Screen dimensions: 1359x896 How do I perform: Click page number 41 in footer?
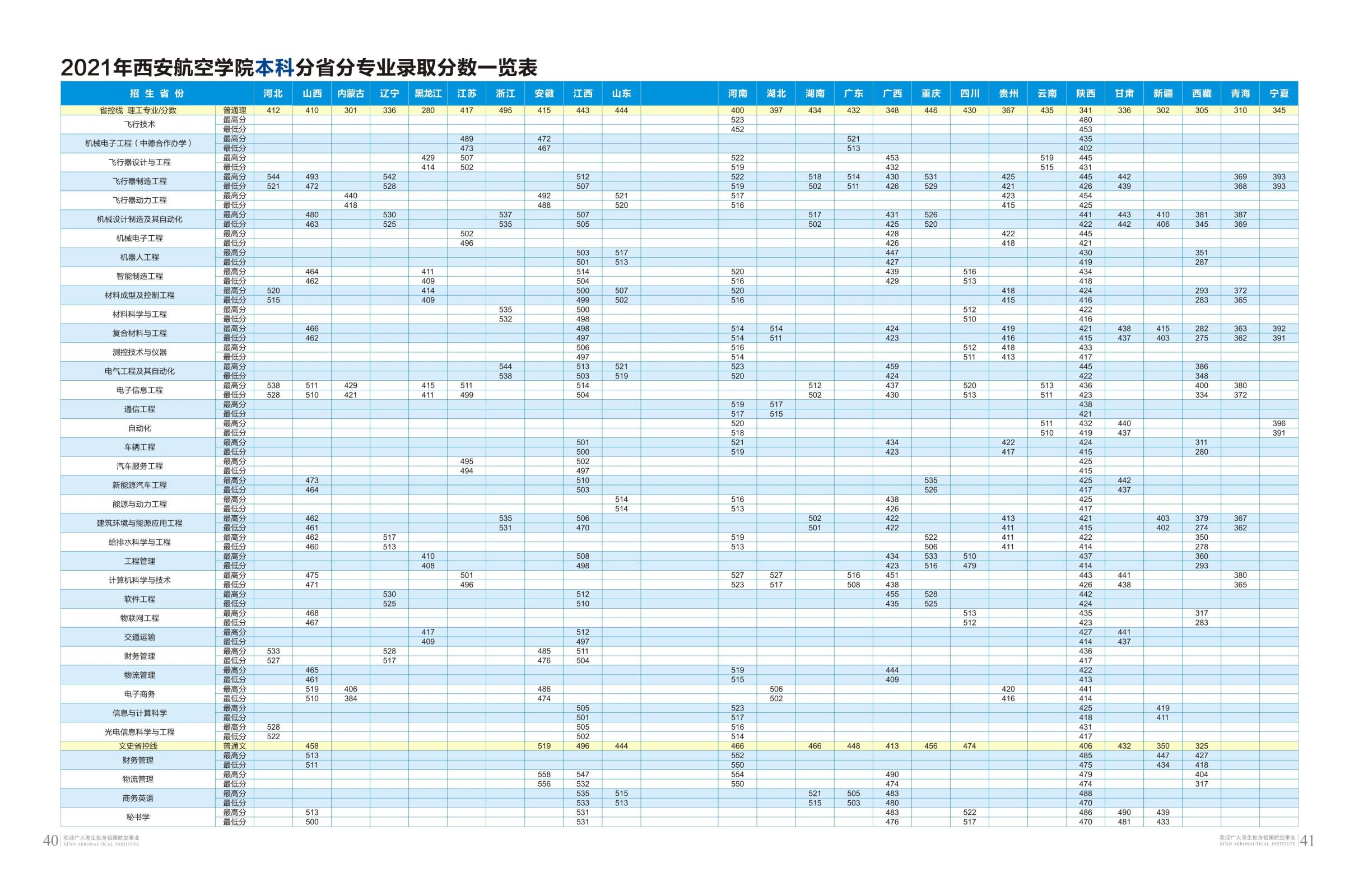pos(1307,841)
